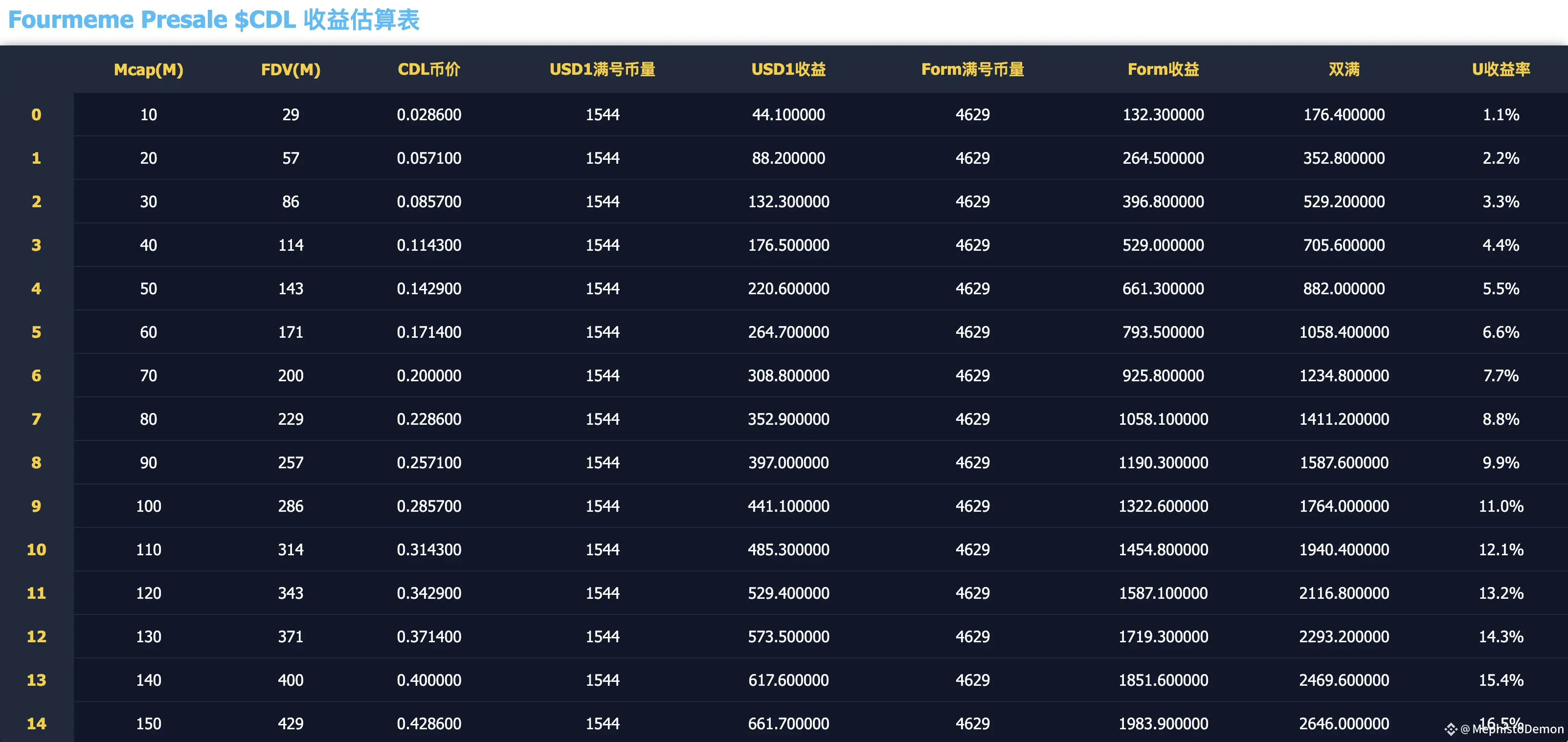Click CDL price cell 0.342900
1568x742 pixels.
pos(429,593)
